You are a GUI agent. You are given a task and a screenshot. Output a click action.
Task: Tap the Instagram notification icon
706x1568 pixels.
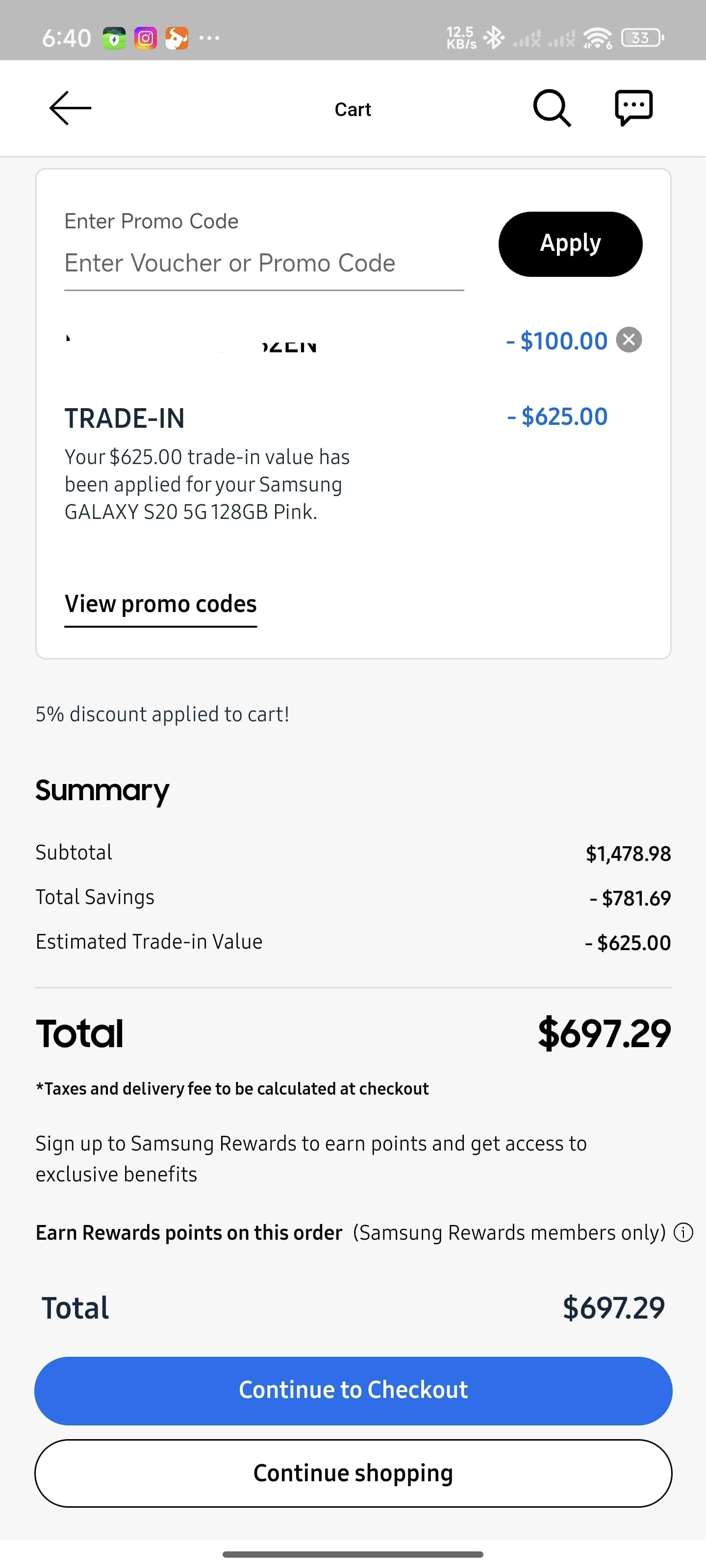coord(145,38)
